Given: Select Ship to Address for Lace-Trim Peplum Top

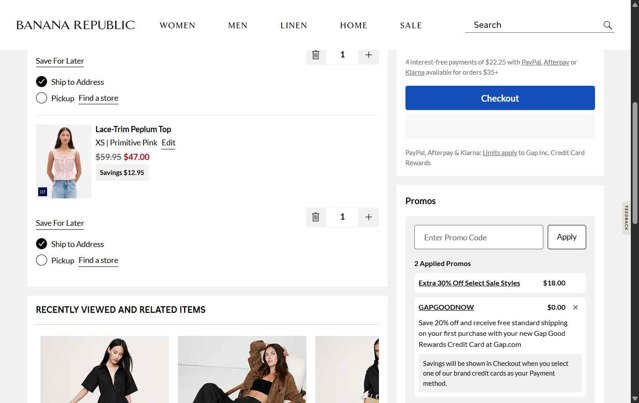Looking at the screenshot, I should click(x=41, y=244).
